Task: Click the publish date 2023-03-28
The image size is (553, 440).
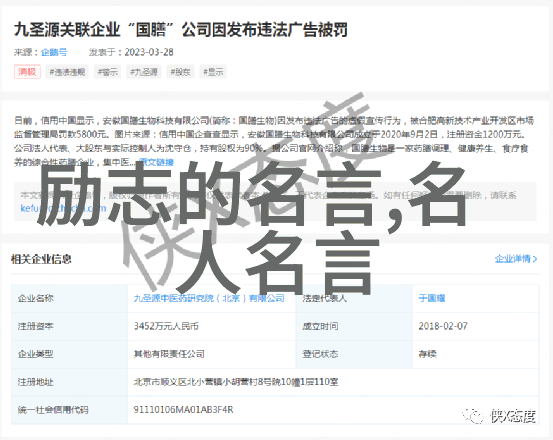Action: pos(149,52)
